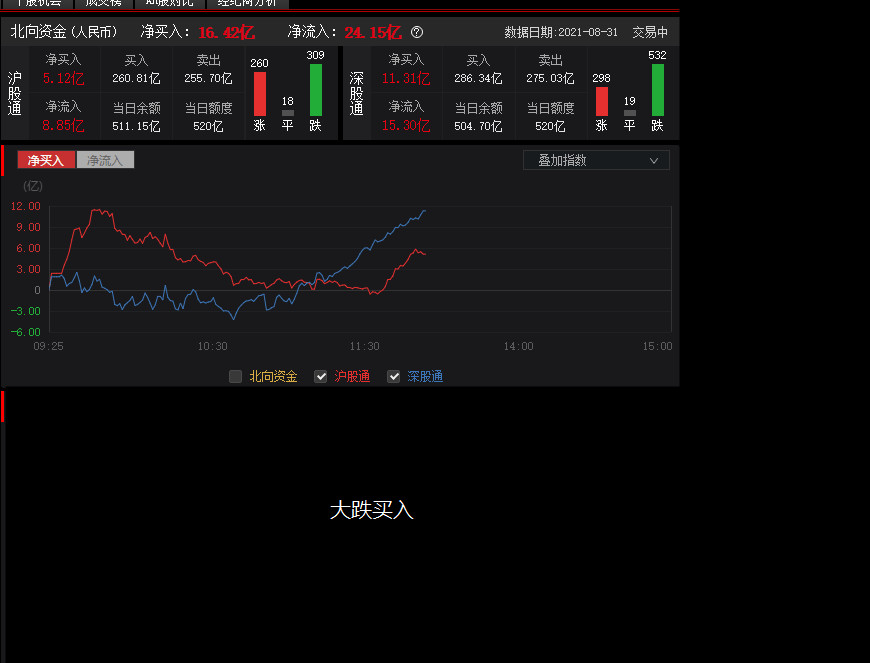This screenshot has width=870, height=663.
Task: Uncheck the 沪股通 checkbox
Action: click(x=320, y=377)
